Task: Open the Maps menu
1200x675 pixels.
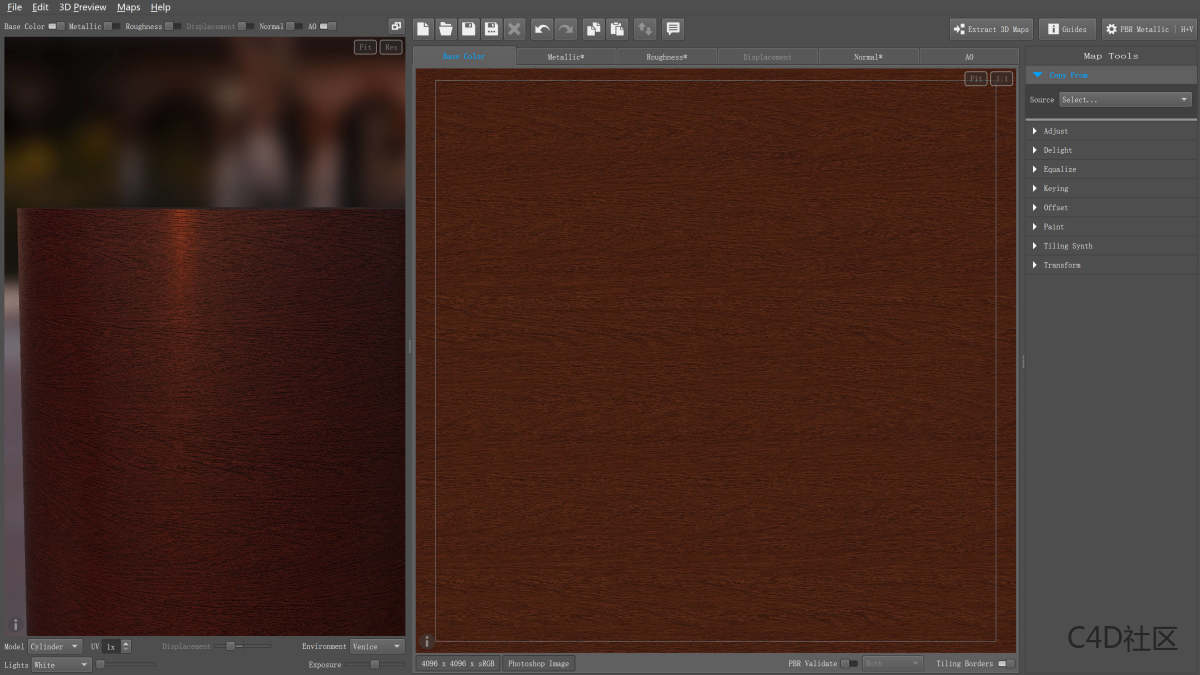Action: pos(128,7)
